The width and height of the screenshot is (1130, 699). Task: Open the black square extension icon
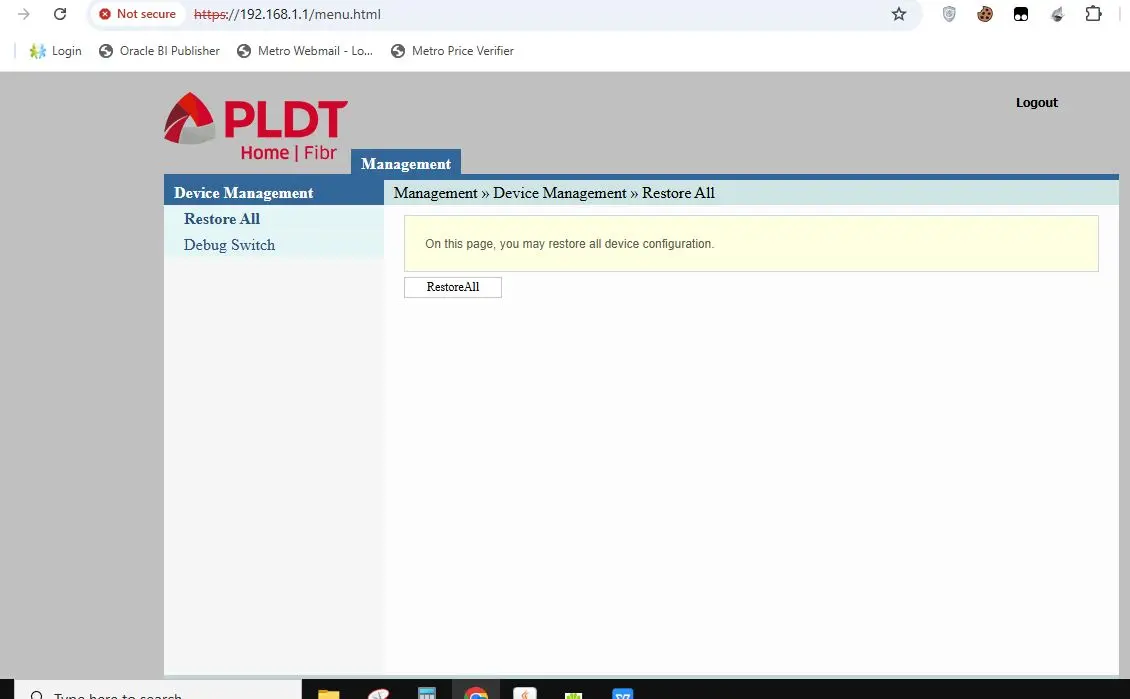pos(1021,14)
